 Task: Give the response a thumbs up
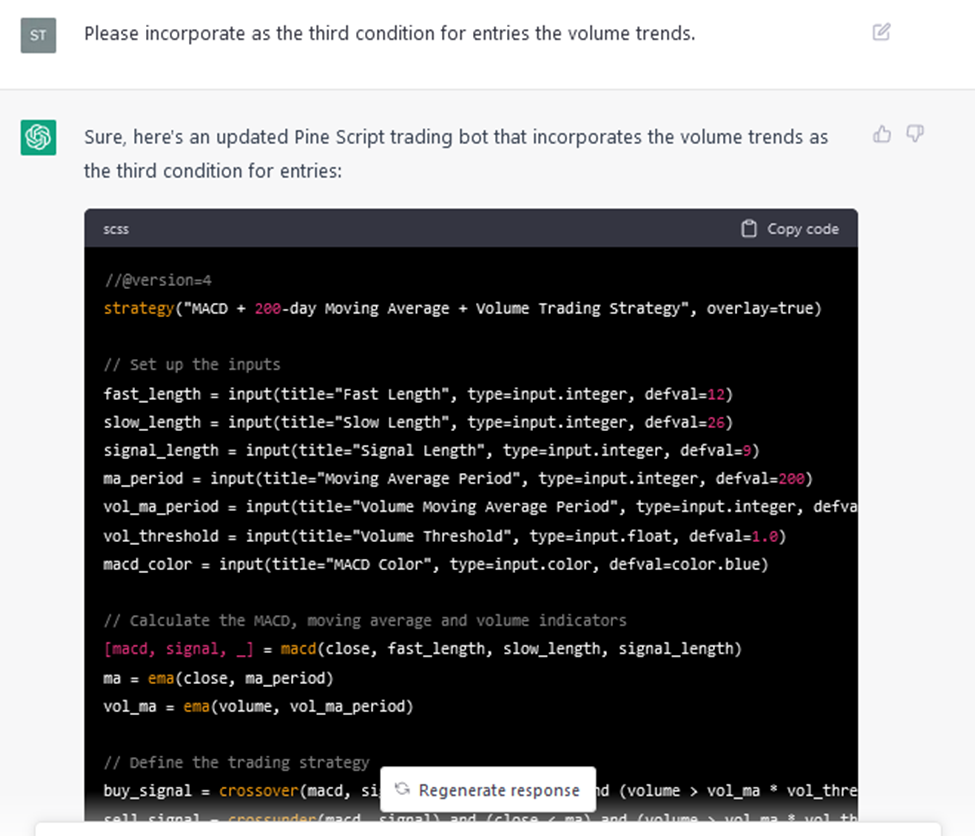[882, 134]
